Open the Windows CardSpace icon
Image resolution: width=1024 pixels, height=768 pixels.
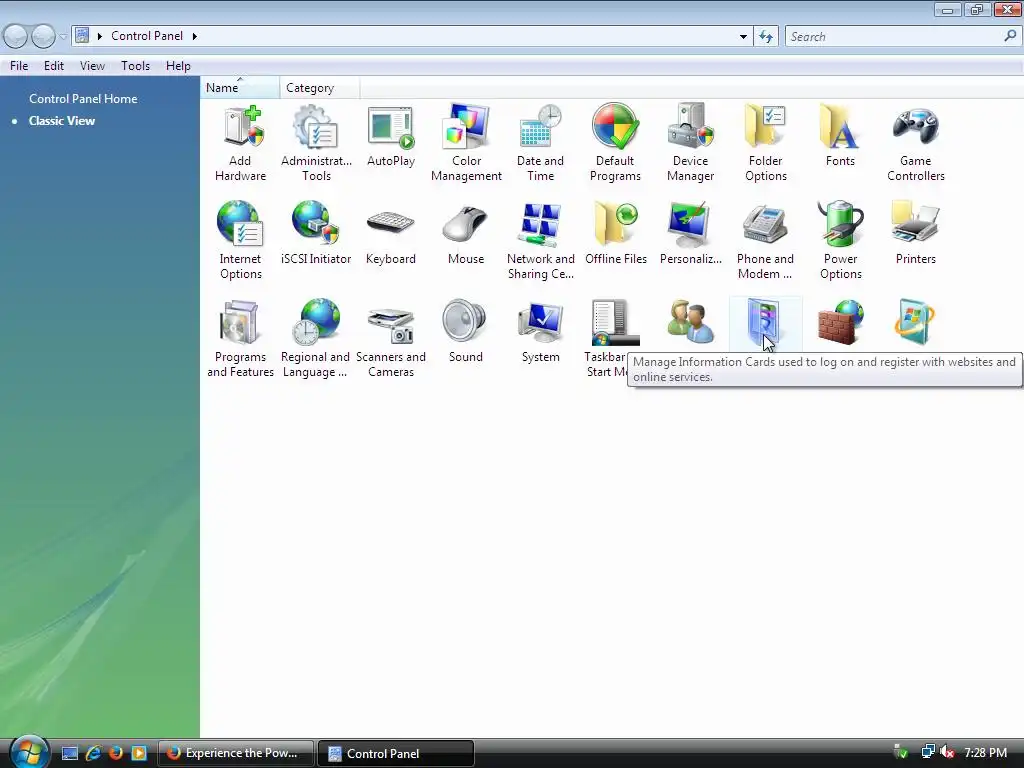pos(764,322)
